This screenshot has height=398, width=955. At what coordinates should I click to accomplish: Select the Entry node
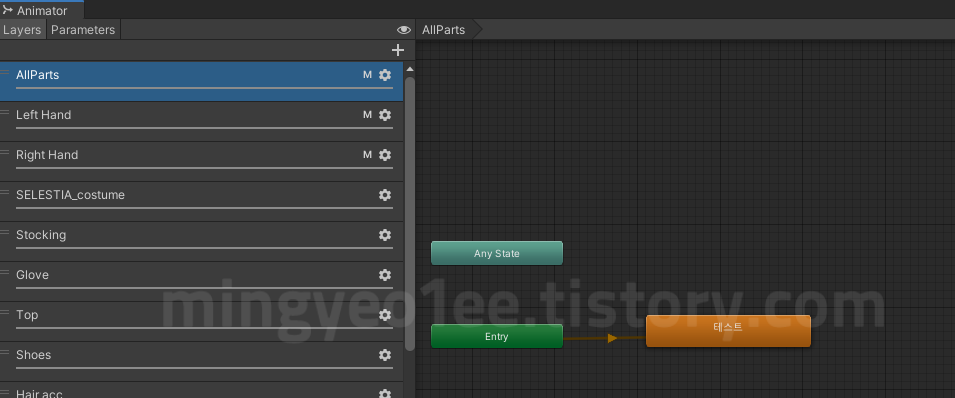pos(497,336)
